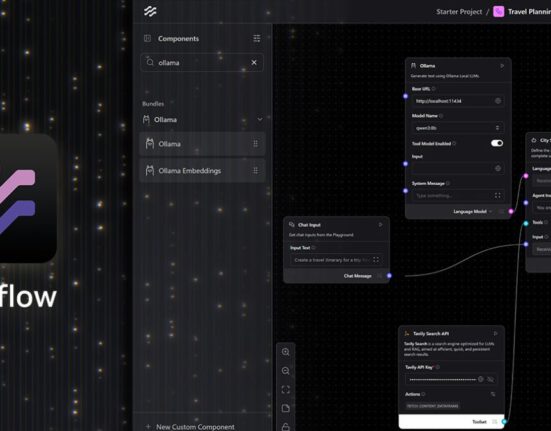The image size is (551, 431).
Task: Click the System Message input handle dot
Action: [x=406, y=191]
